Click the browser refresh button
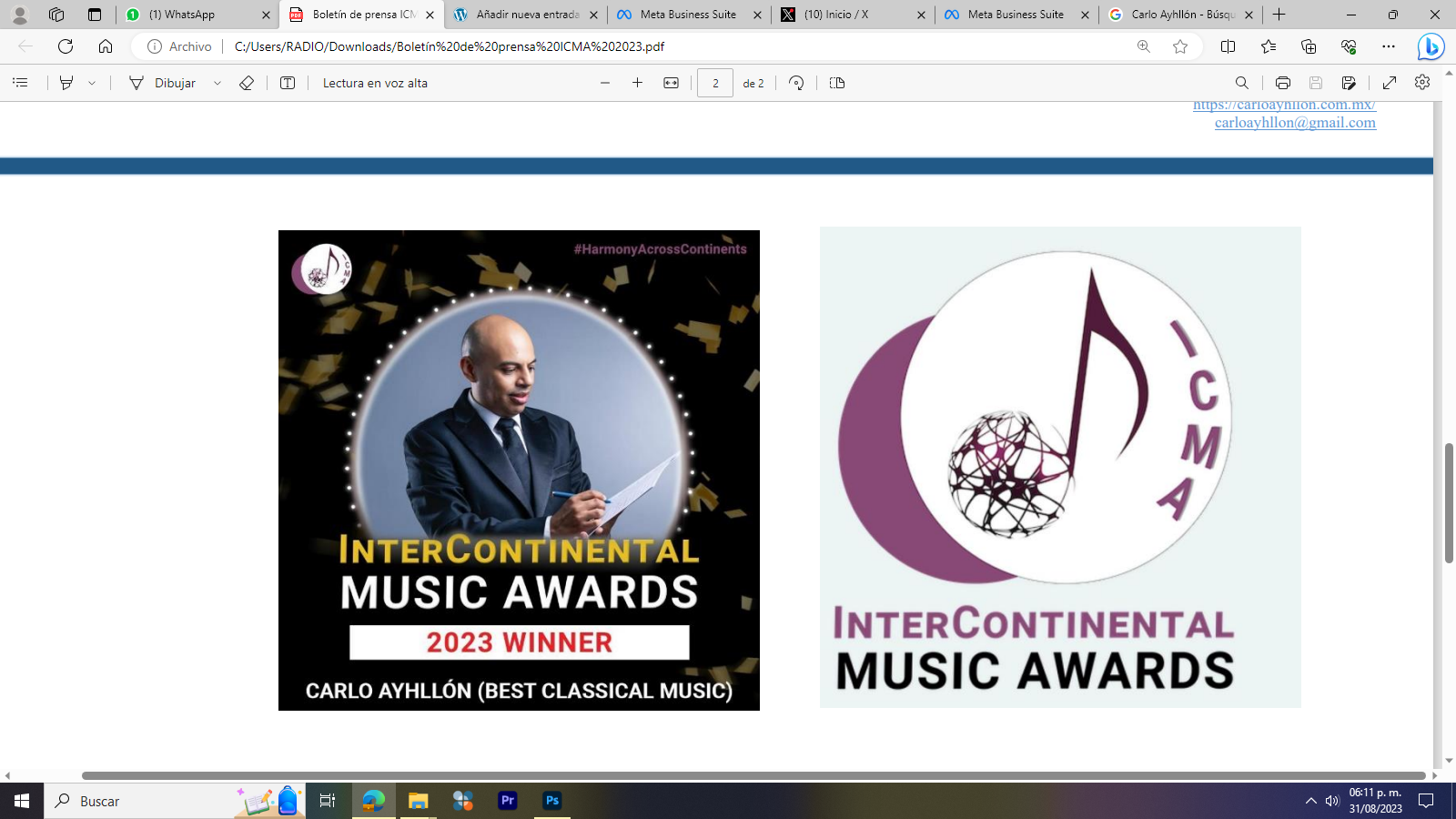Screen dimensions: 1456x819 (x=66, y=46)
